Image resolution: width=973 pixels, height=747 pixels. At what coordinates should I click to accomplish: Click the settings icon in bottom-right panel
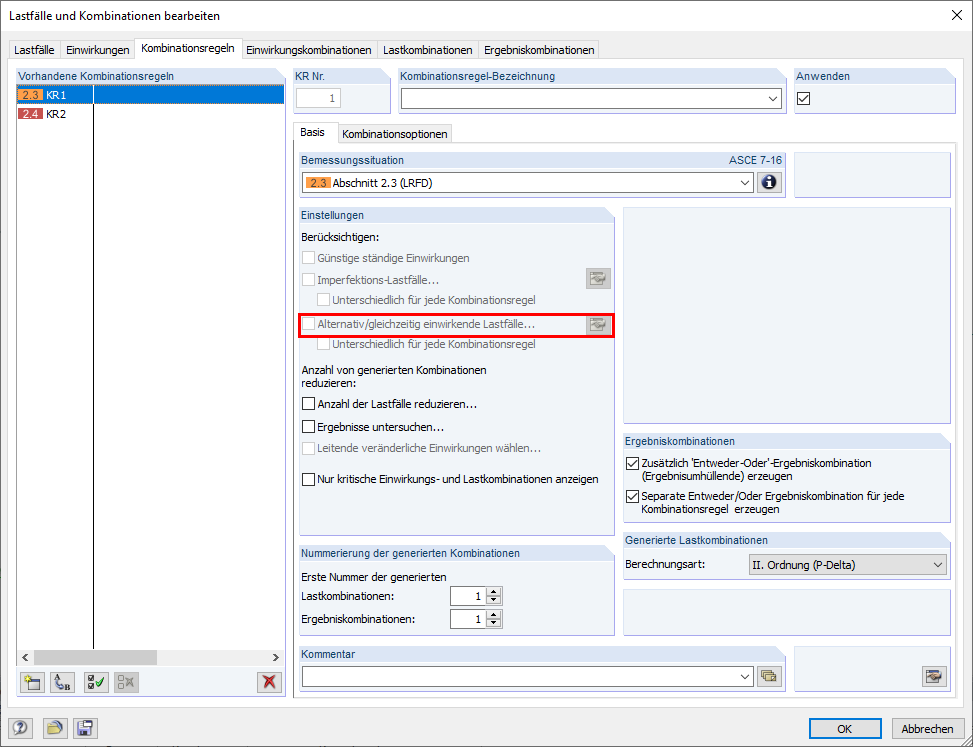935,676
